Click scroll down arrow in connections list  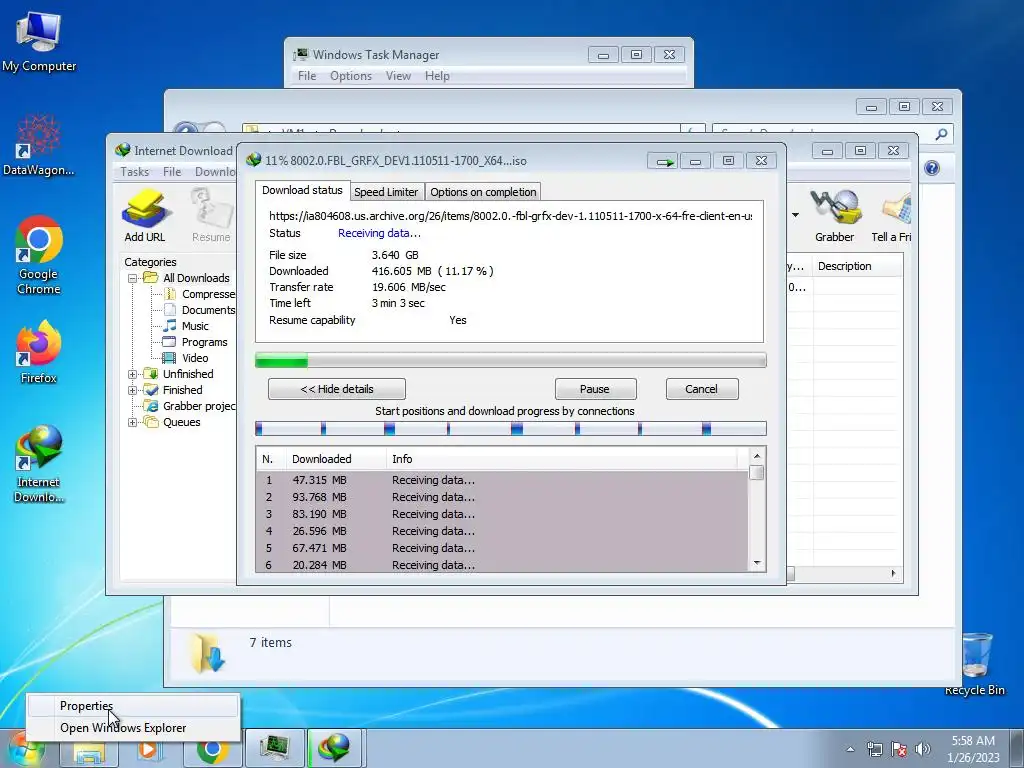tap(757, 563)
